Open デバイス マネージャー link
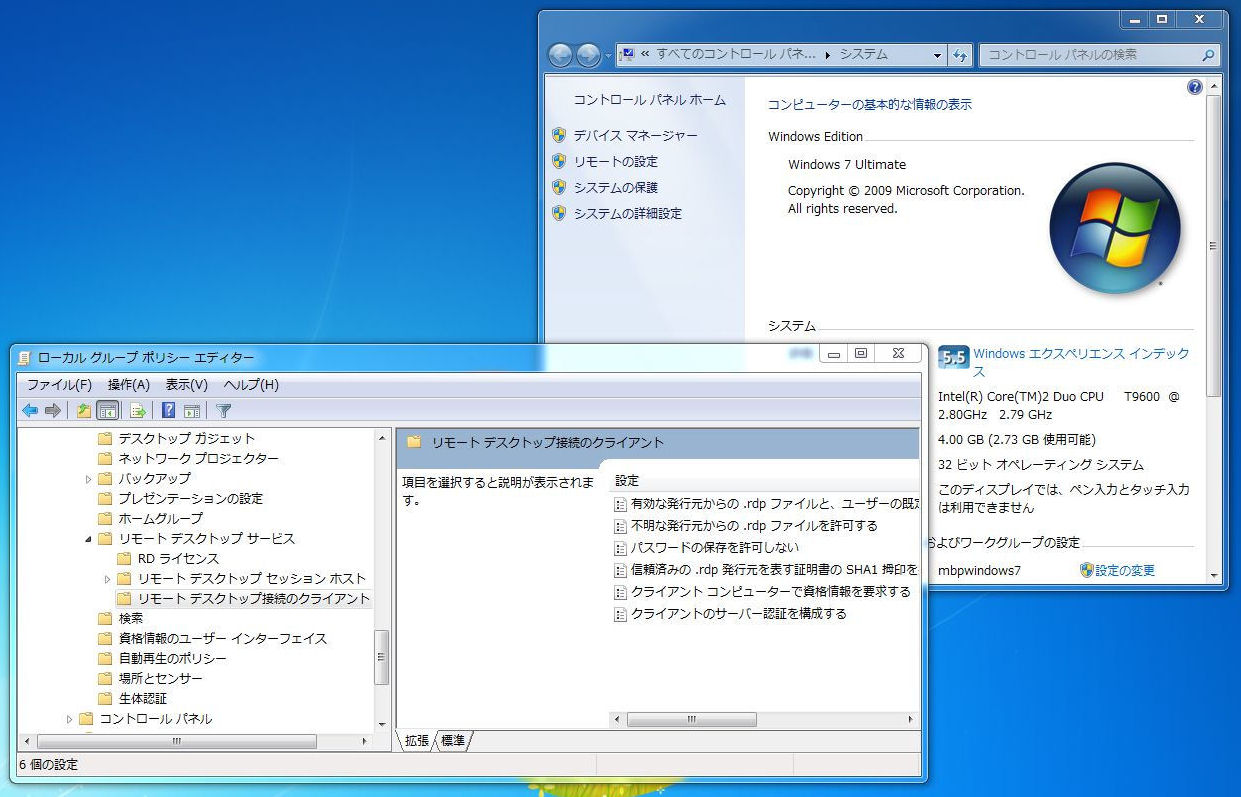Image resolution: width=1241 pixels, height=797 pixels. coord(635,135)
